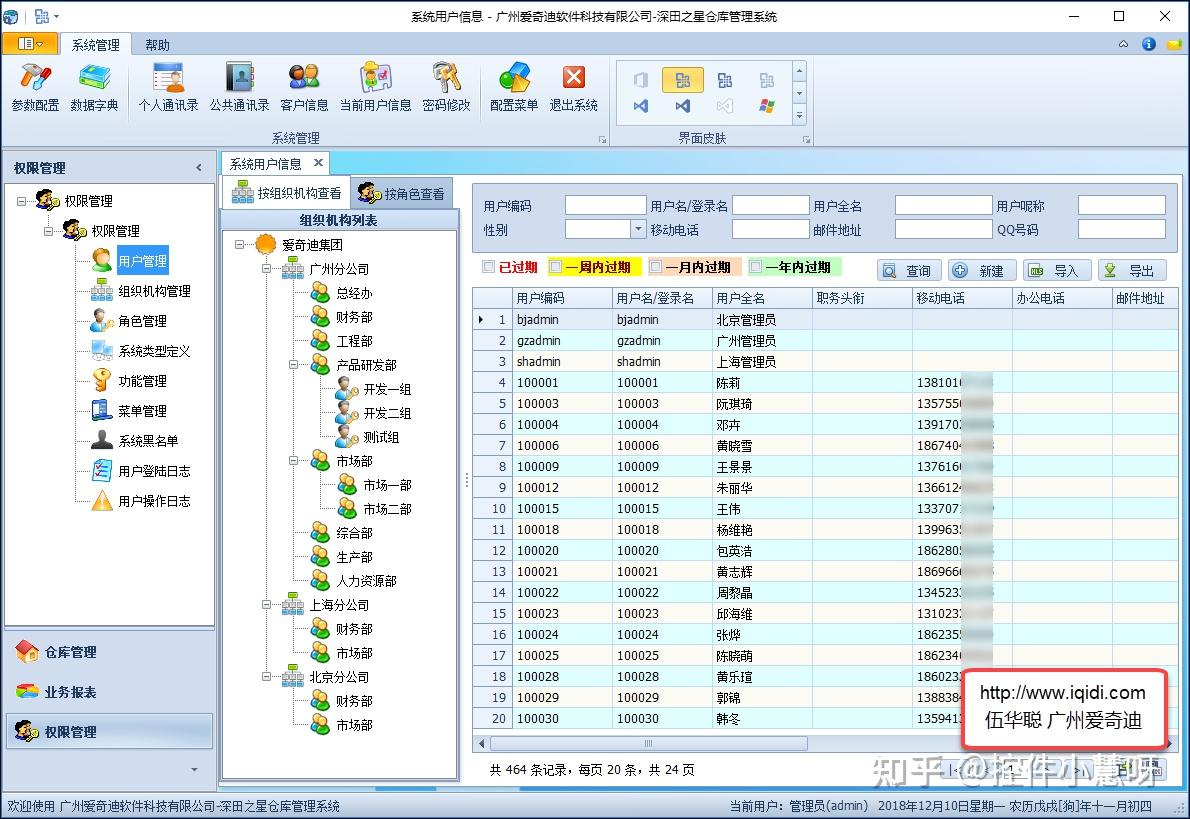The height and width of the screenshot is (819, 1190).
Task: Collapse the 产品研发部 branch
Action: pyautogui.click(x=292, y=364)
